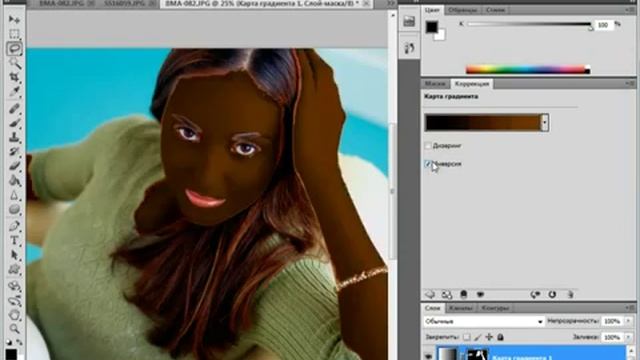The height and width of the screenshot is (360, 640).
Task: Switch adjustments panel to expanded view
Action: [447, 294]
